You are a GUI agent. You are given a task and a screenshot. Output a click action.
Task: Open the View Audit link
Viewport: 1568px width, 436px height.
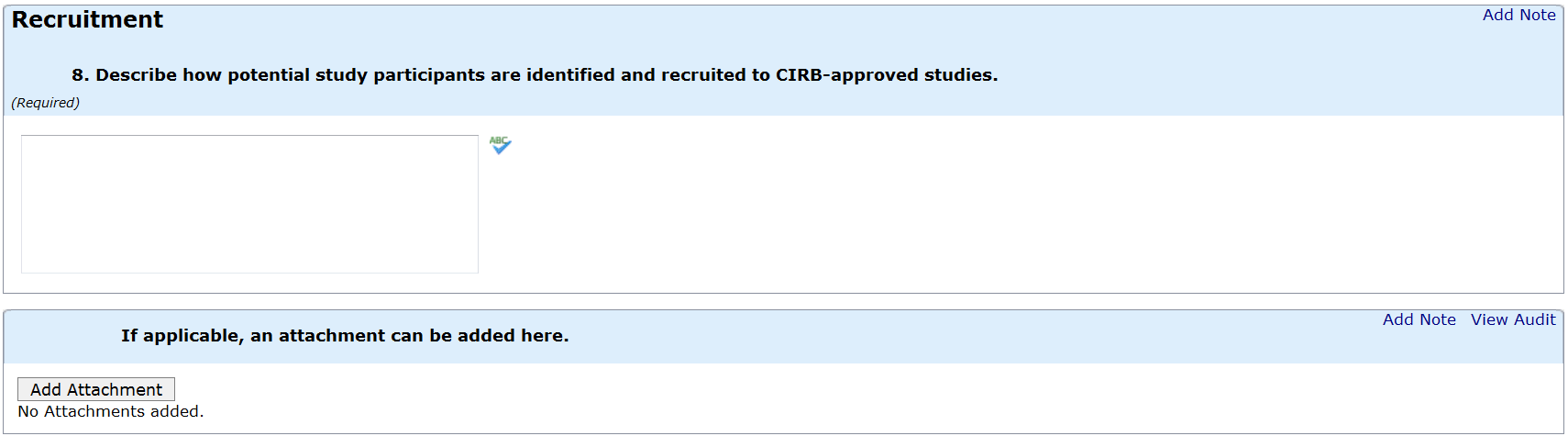click(1513, 319)
